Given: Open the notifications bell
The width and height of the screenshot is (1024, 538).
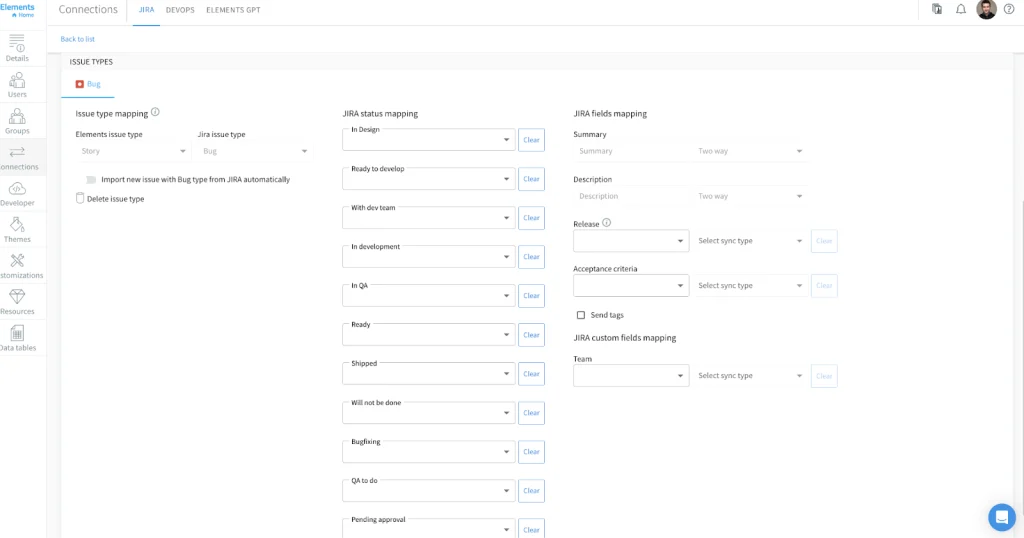Looking at the screenshot, I should click(961, 9).
